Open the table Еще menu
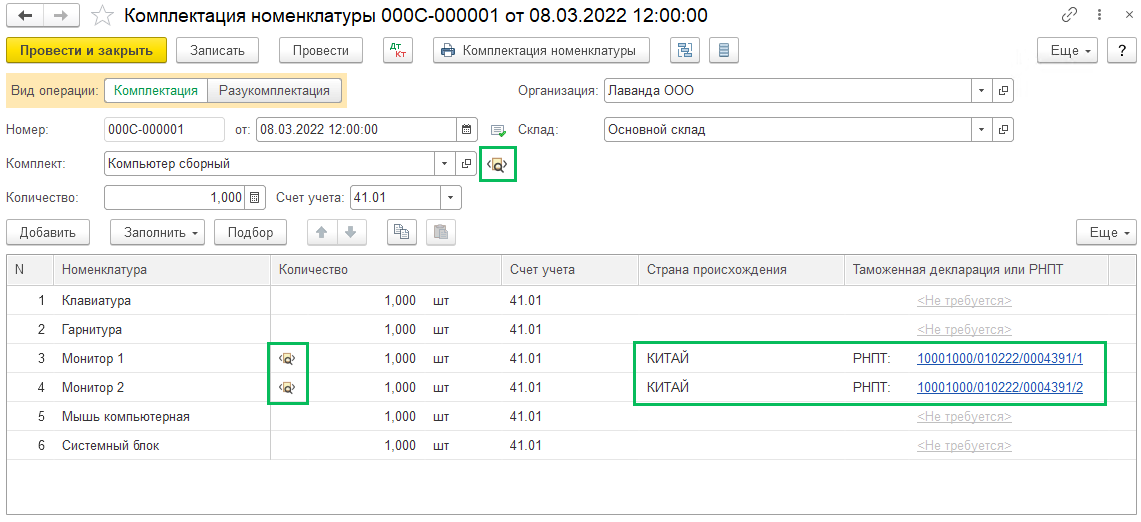 (x=1106, y=232)
